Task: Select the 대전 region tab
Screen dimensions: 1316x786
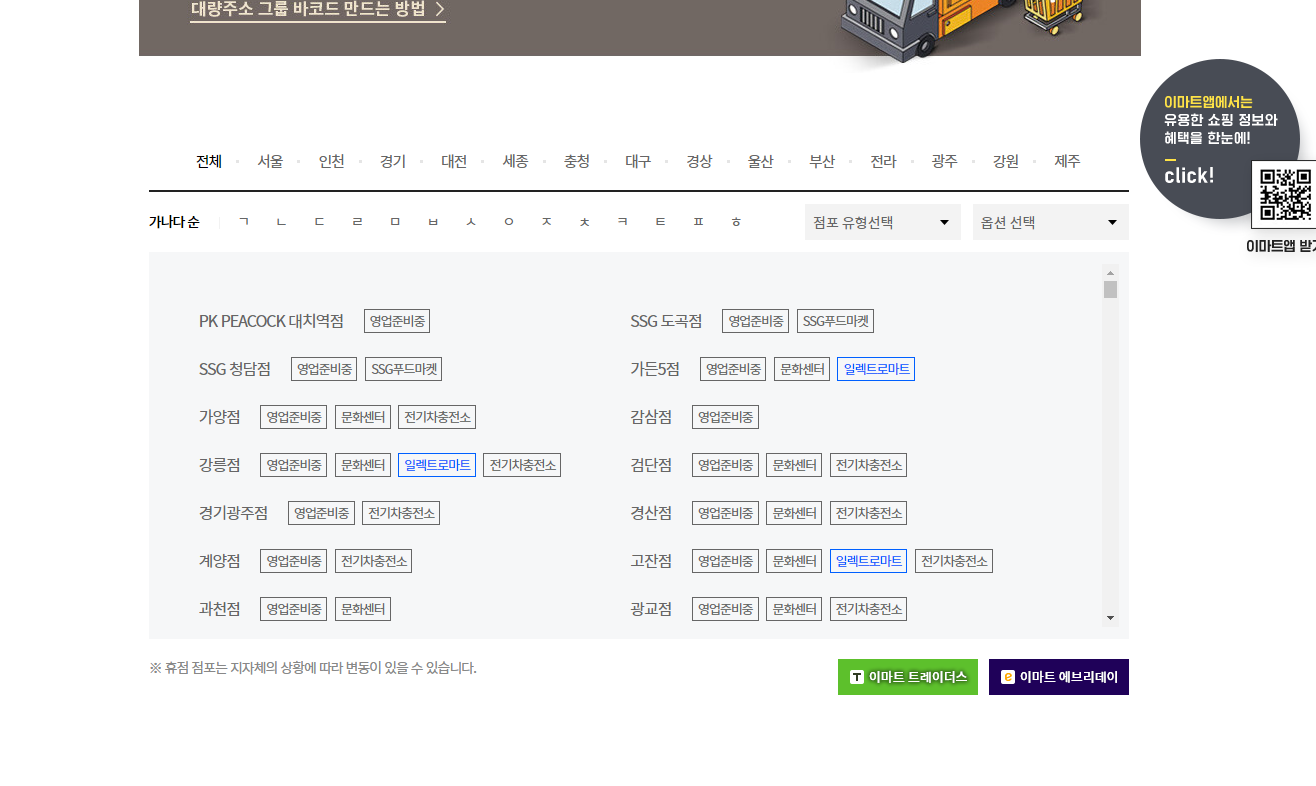Action: point(454,161)
